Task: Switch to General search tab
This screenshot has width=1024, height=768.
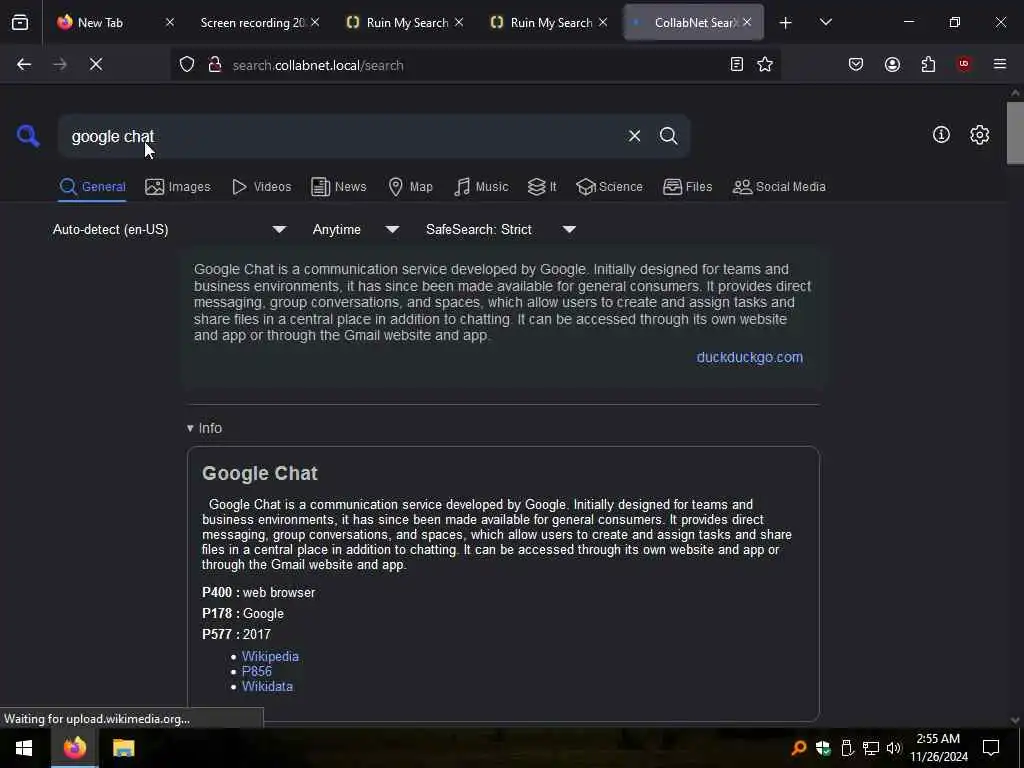Action: click(92, 187)
